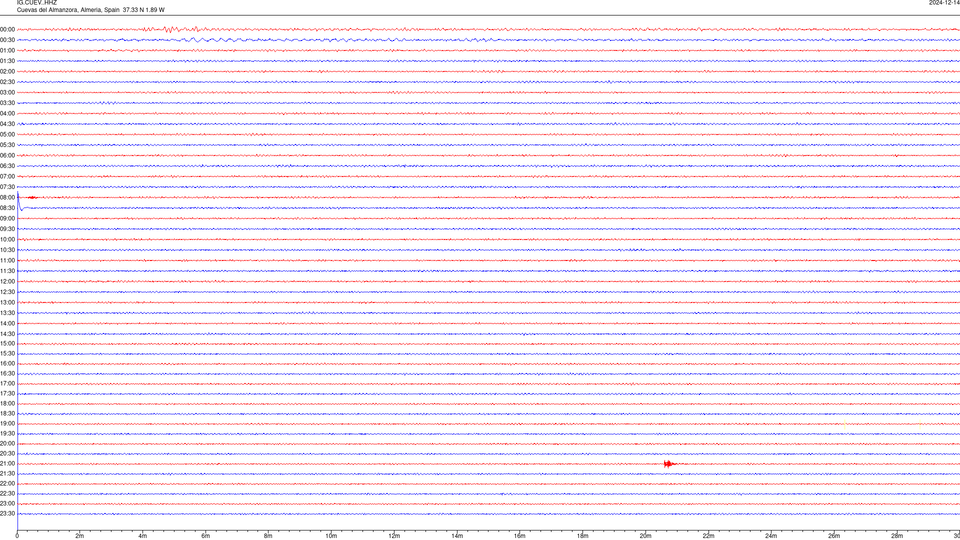Click the 6m tick label on time axis
Image resolution: width=960 pixels, height=540 pixels.
click(x=205, y=536)
